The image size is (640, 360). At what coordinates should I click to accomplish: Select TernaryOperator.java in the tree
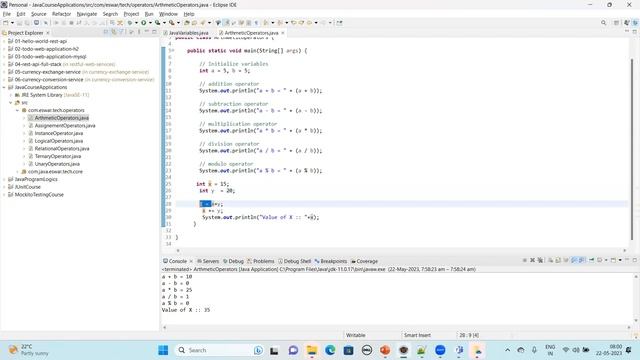tap(58, 156)
